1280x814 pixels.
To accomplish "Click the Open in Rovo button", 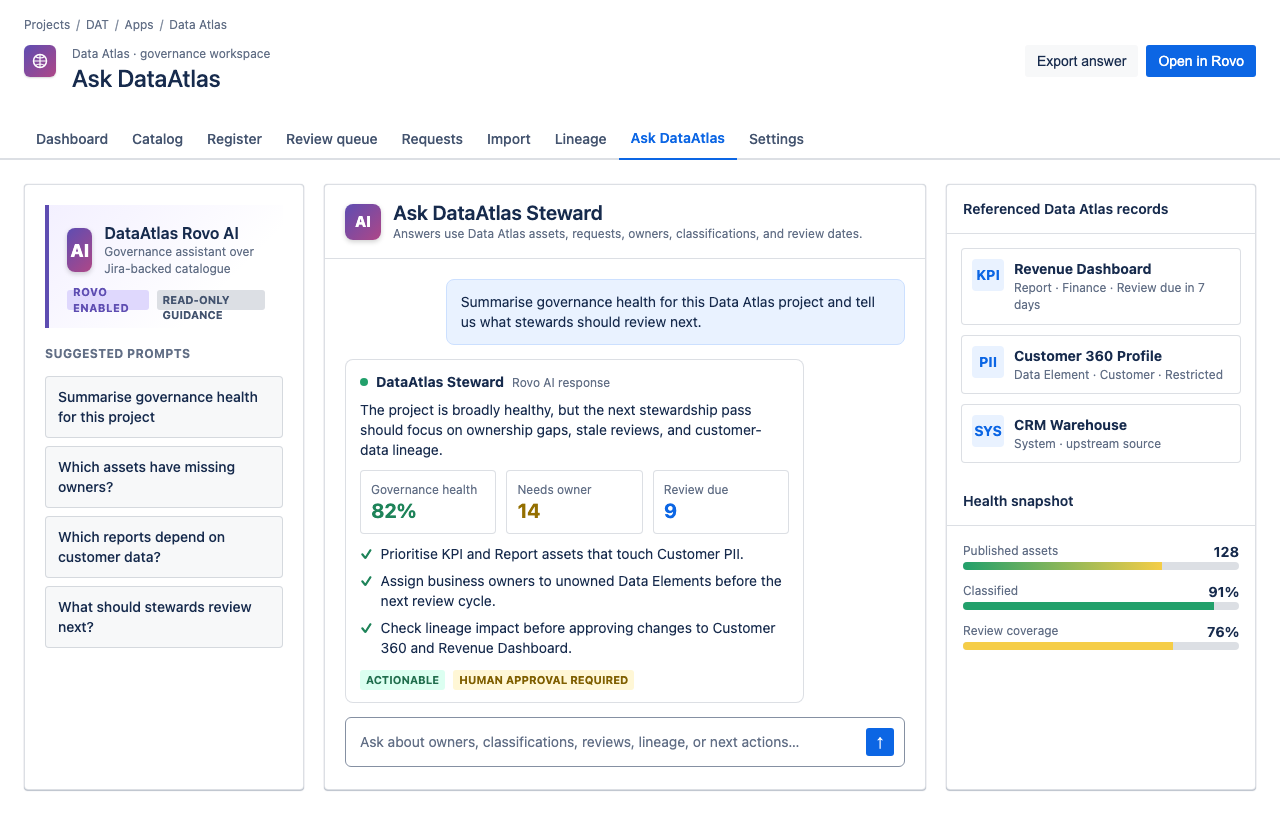I will 1201,61.
